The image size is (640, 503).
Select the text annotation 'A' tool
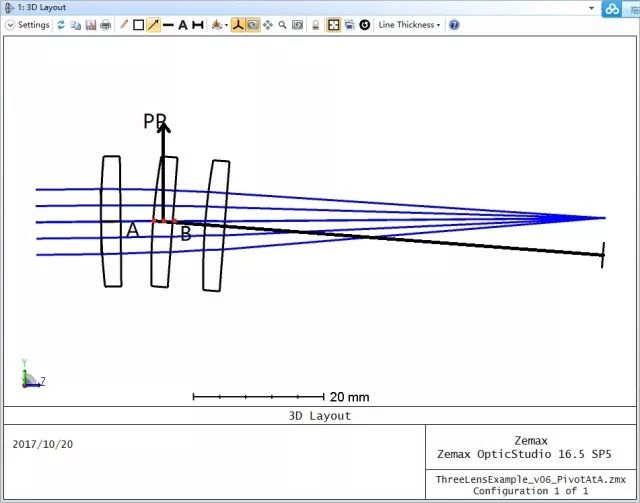click(183, 25)
